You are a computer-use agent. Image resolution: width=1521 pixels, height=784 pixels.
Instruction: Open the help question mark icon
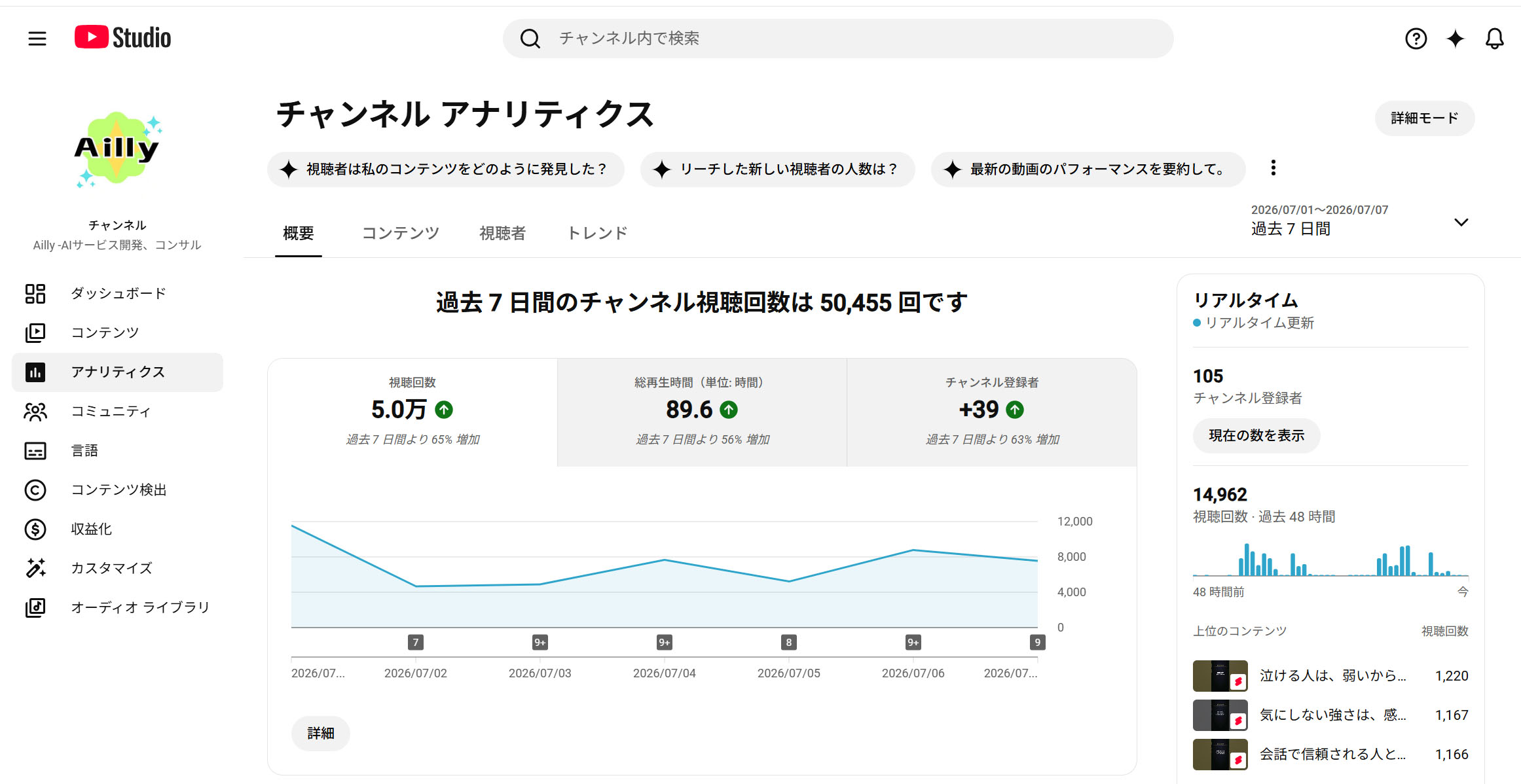(1416, 39)
